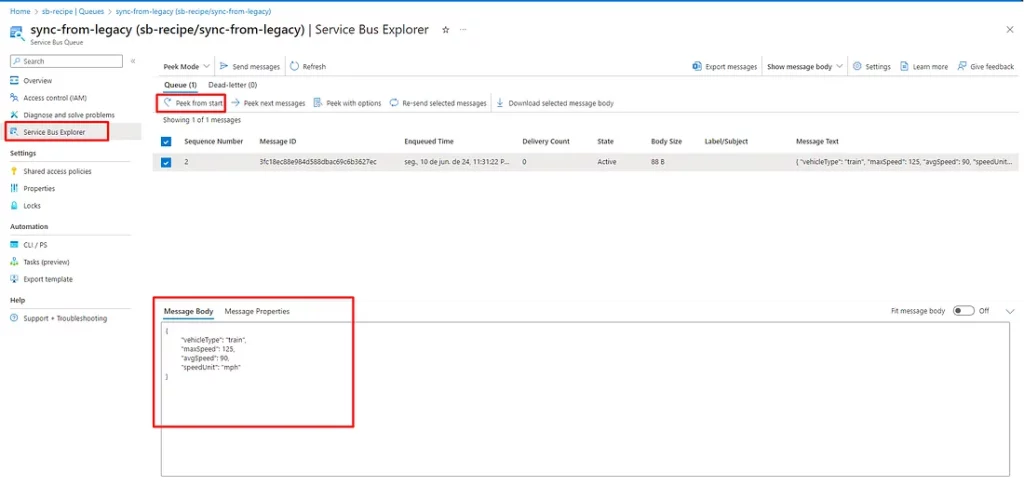
Task: Open Service Bus Explorer sidebar item
Action: [55, 132]
